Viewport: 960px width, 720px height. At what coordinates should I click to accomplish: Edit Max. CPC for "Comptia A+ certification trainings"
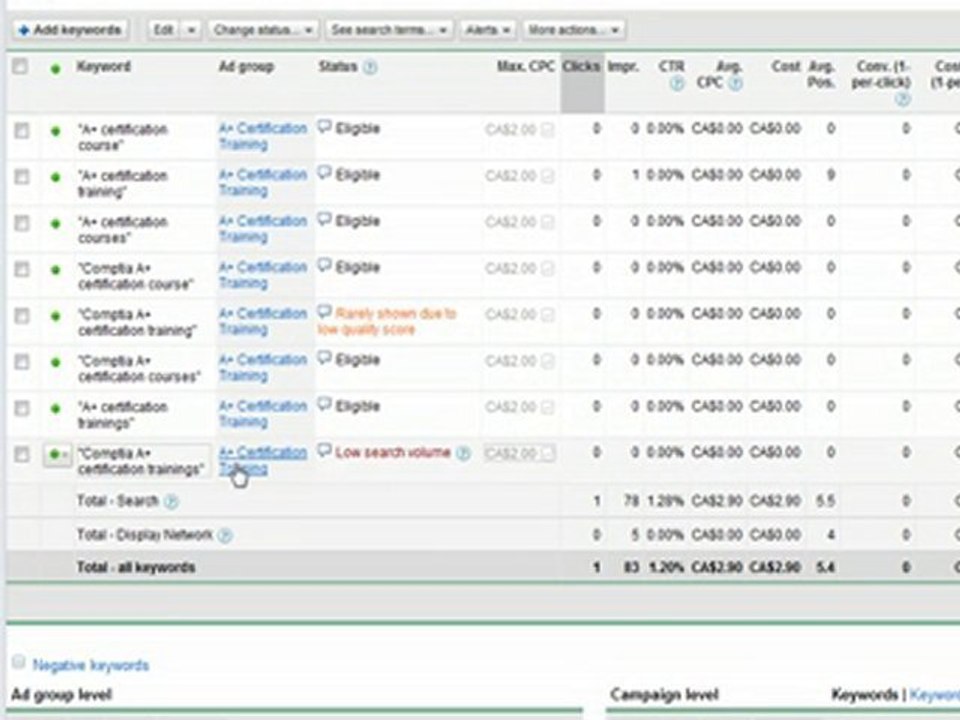(519, 454)
